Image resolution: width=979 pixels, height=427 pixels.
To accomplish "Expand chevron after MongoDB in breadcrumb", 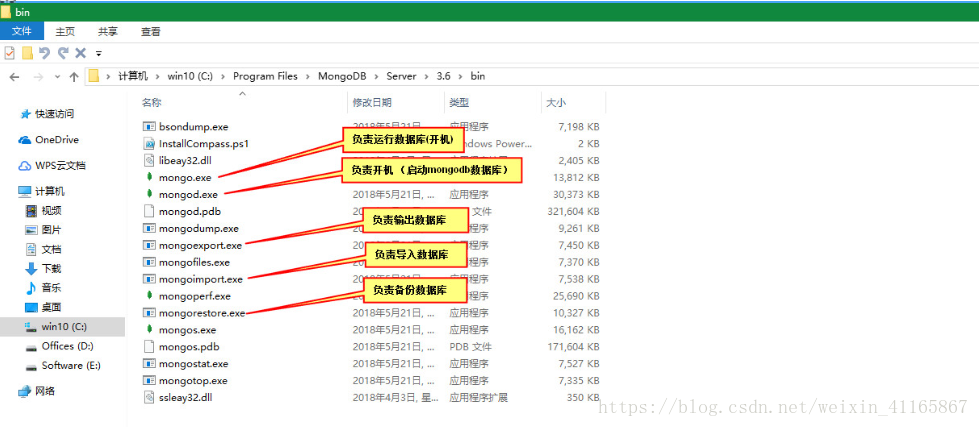I will [x=376, y=76].
